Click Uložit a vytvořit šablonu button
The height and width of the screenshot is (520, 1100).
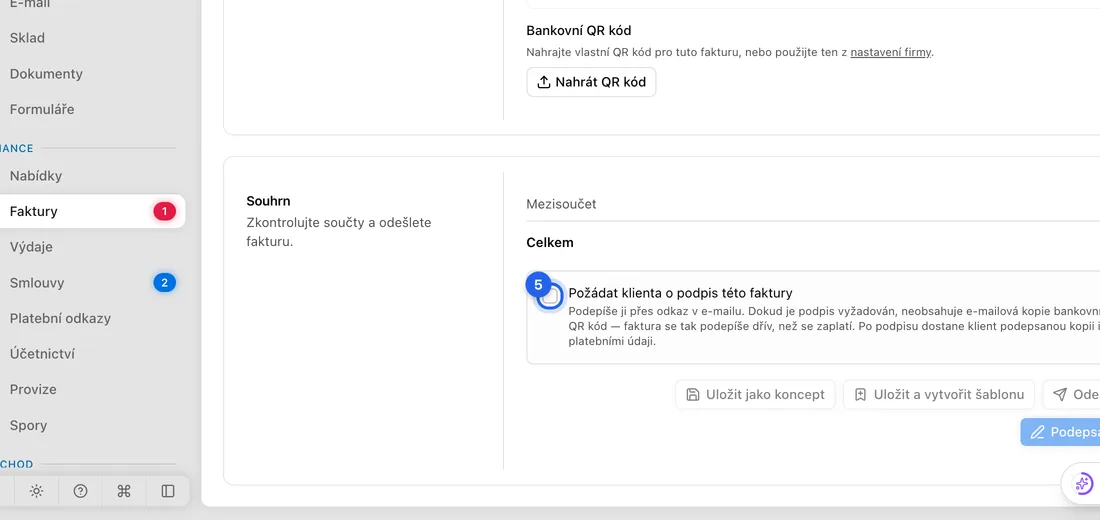click(939, 394)
